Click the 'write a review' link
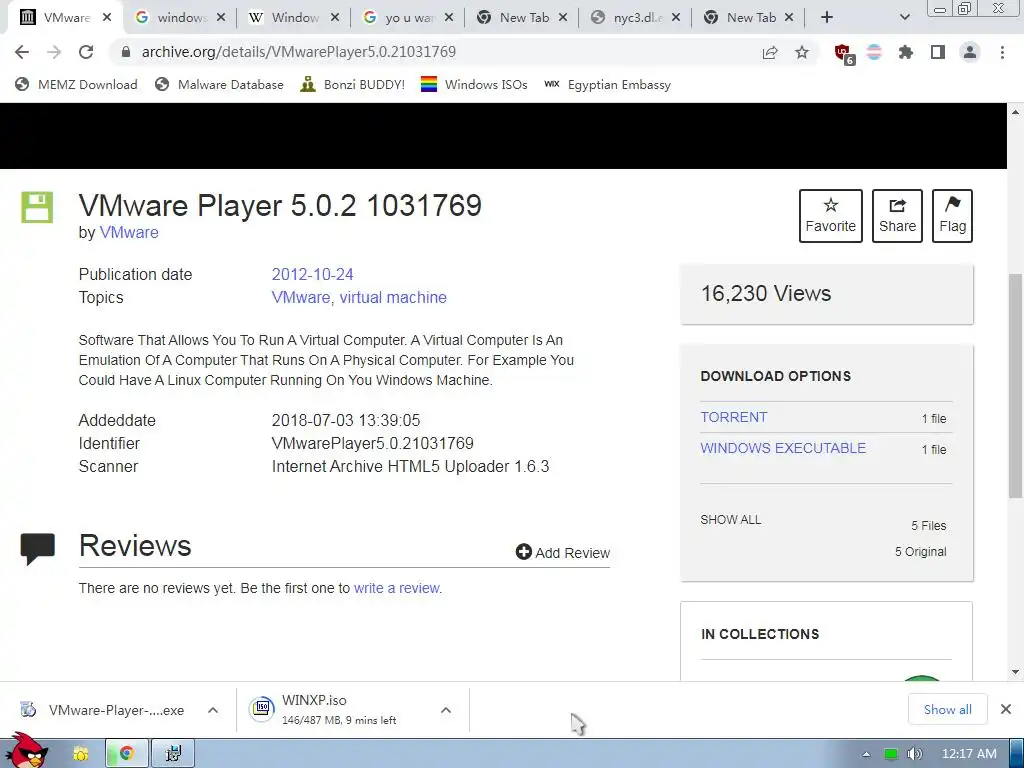The height and width of the screenshot is (768, 1024). click(x=397, y=588)
